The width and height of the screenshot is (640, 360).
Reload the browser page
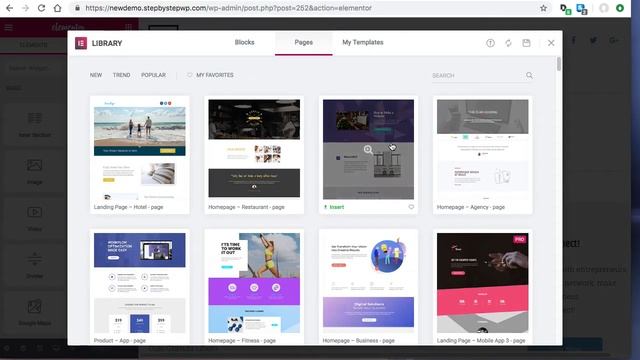click(41, 8)
